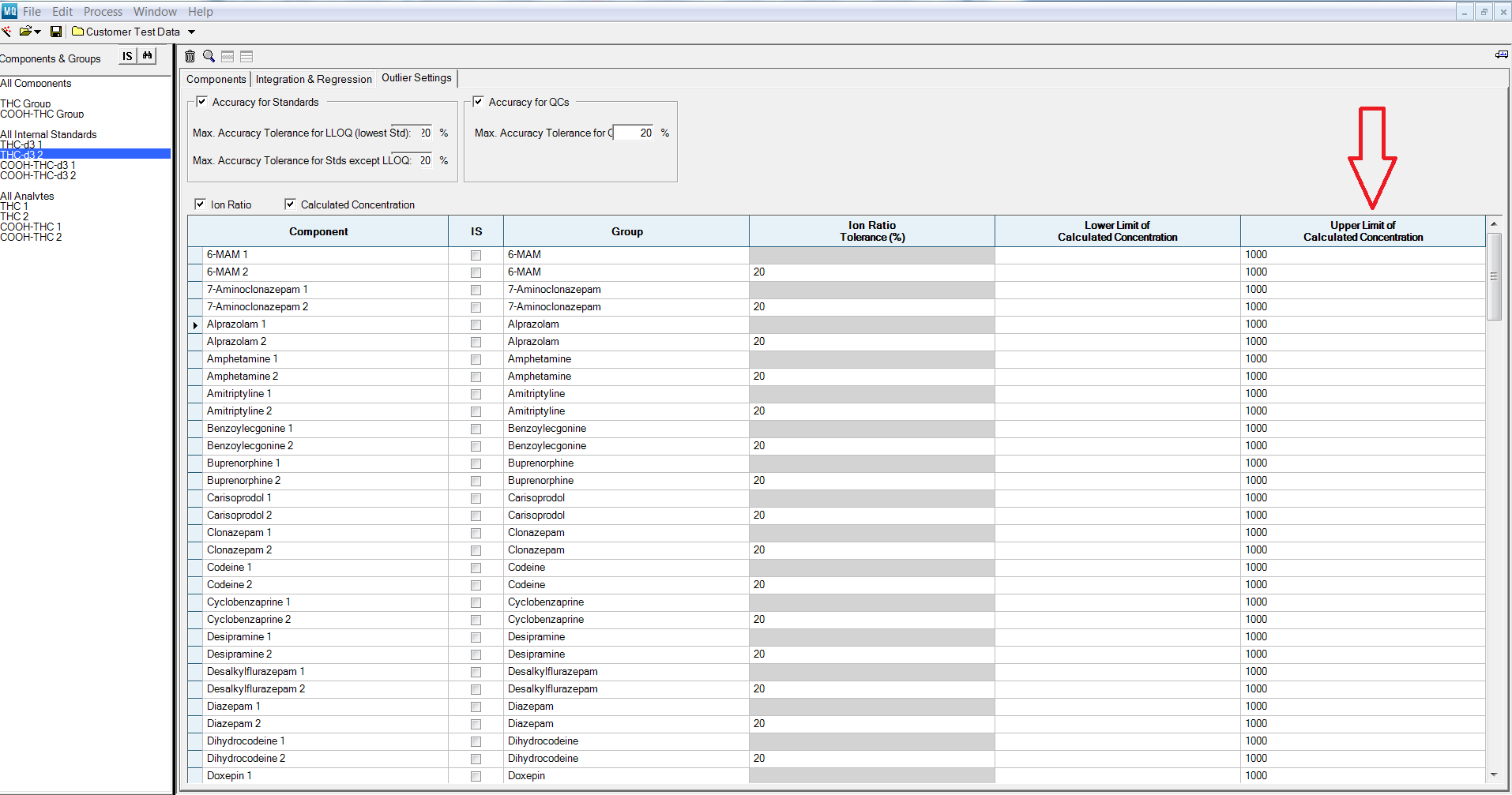Toggle the Accuracy for QCs checkbox

(x=479, y=102)
